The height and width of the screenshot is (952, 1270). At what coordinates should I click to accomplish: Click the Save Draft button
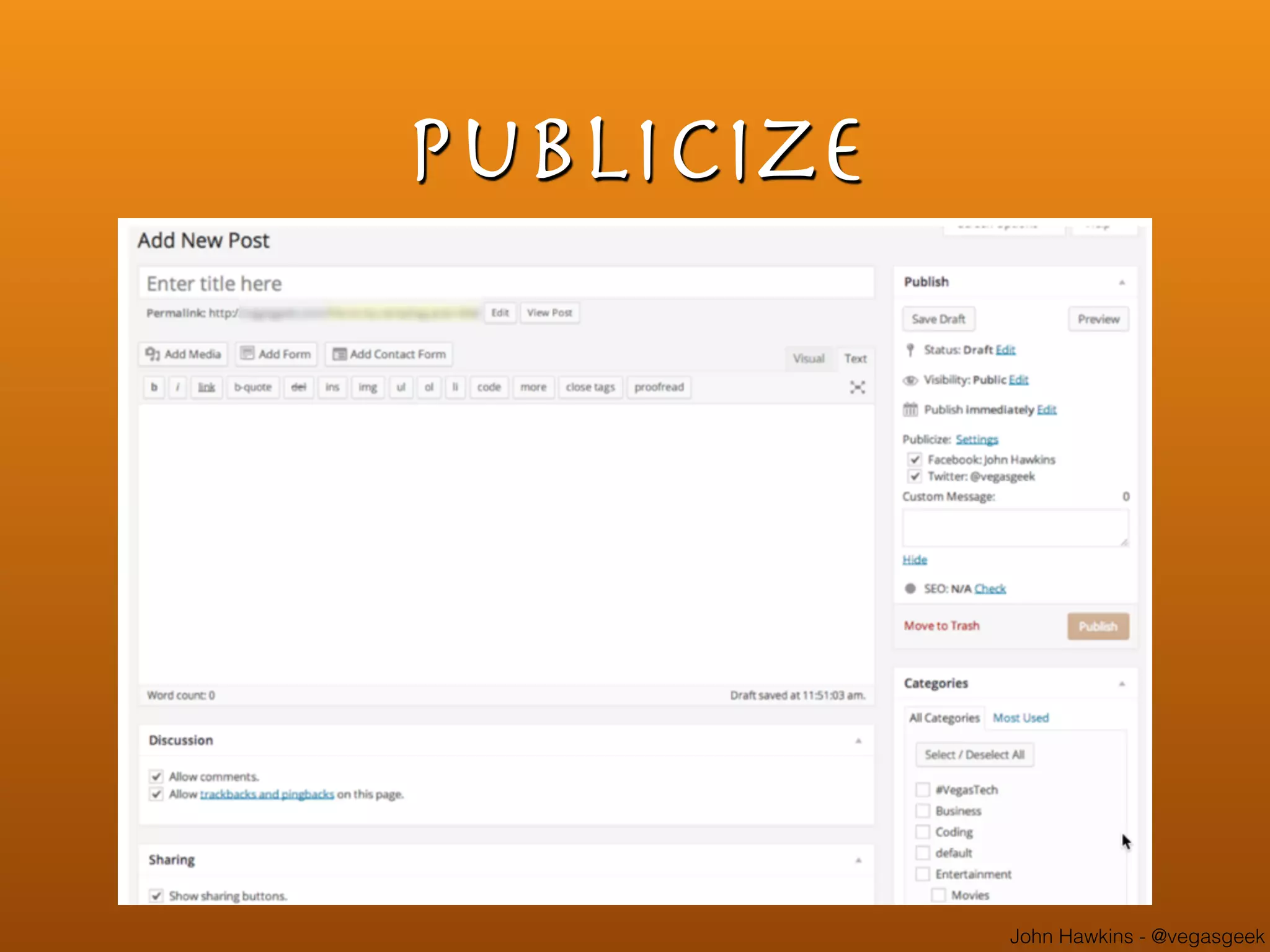click(x=938, y=319)
